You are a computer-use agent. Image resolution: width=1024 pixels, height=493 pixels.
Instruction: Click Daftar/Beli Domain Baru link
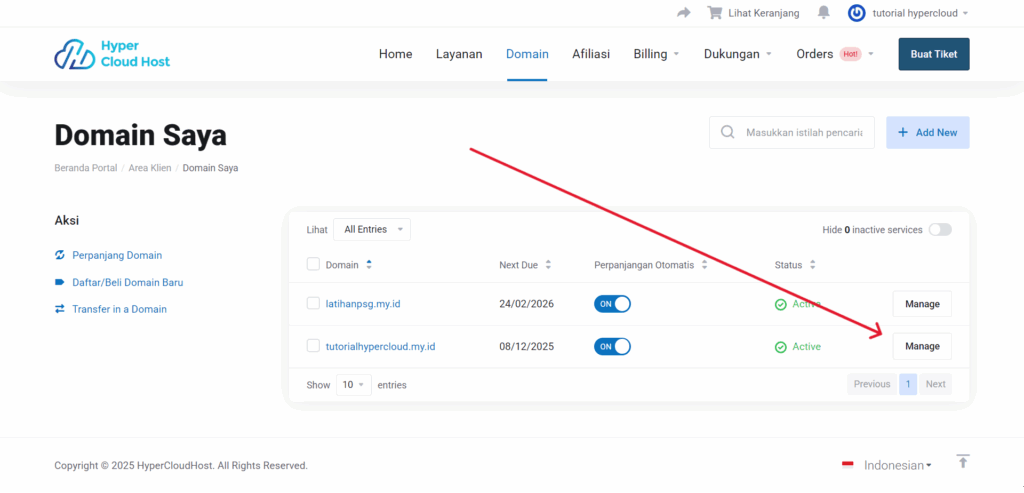click(x=128, y=283)
